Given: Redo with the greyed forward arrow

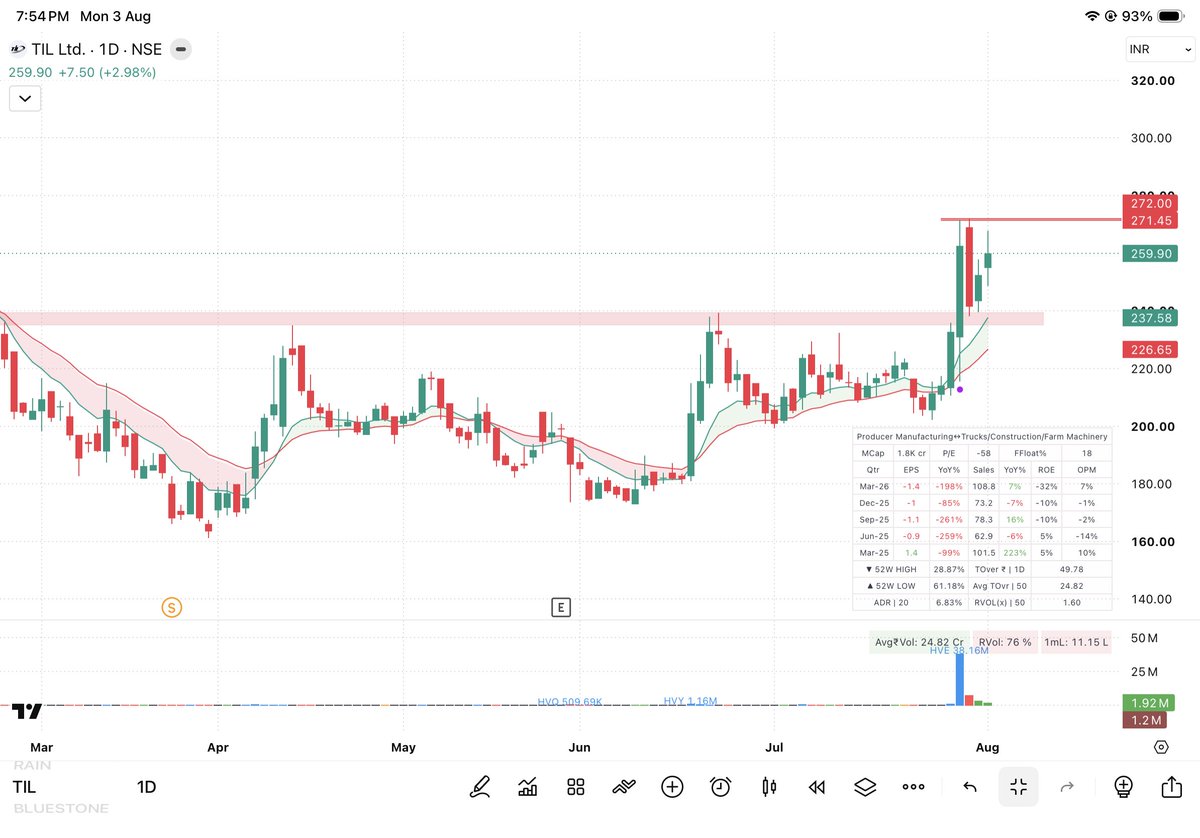Looking at the screenshot, I should click(x=1067, y=787).
